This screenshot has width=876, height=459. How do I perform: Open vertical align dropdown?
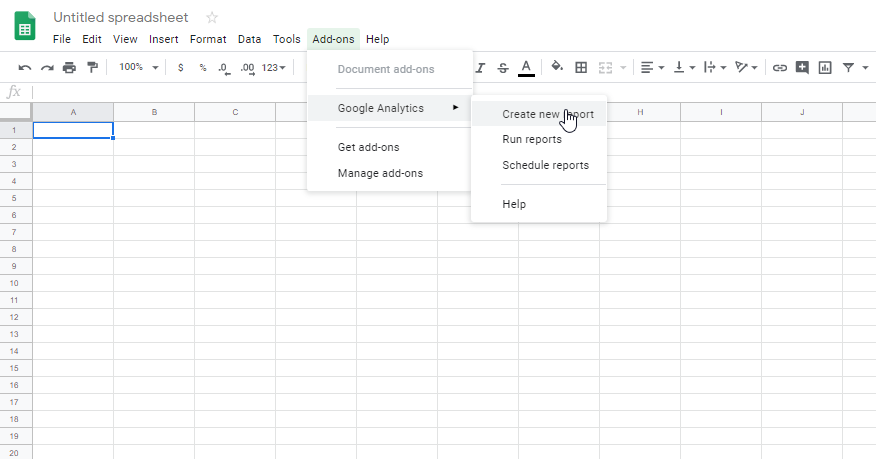(x=684, y=68)
